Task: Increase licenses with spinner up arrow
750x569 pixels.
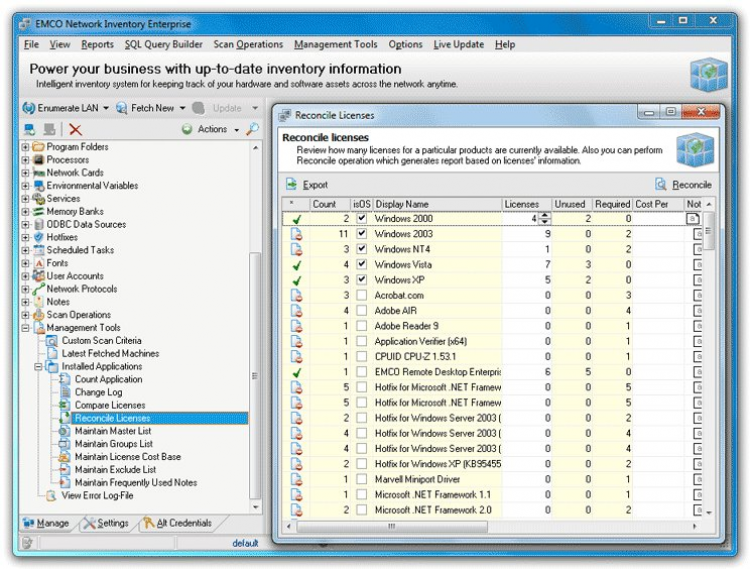Action: tap(545, 215)
